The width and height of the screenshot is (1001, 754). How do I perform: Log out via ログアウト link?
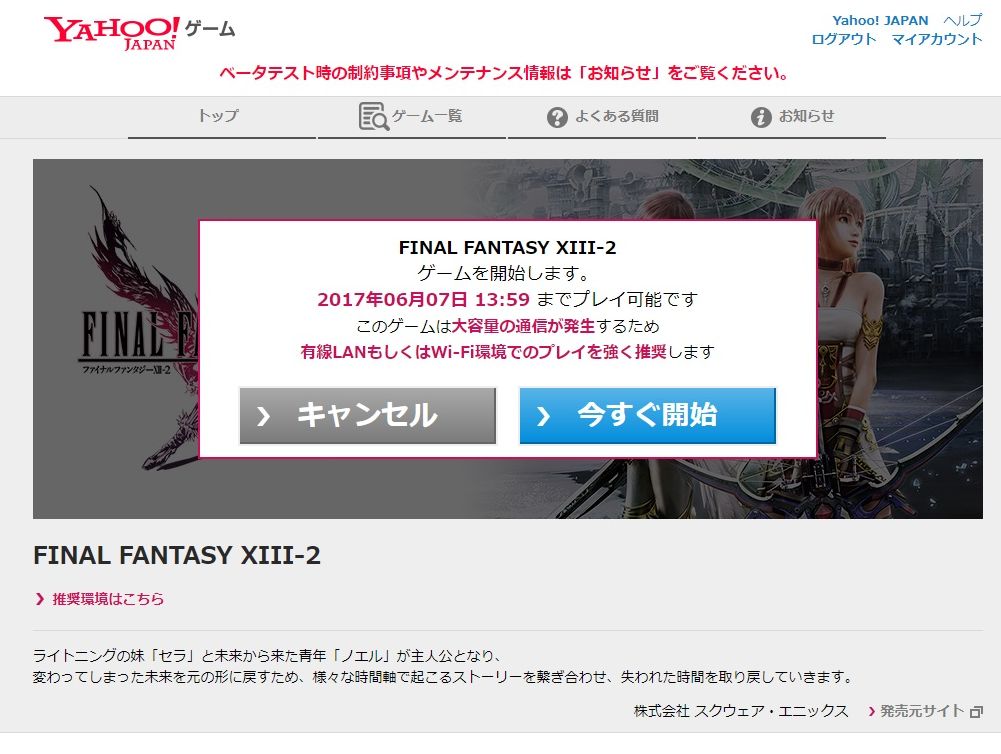(843, 40)
